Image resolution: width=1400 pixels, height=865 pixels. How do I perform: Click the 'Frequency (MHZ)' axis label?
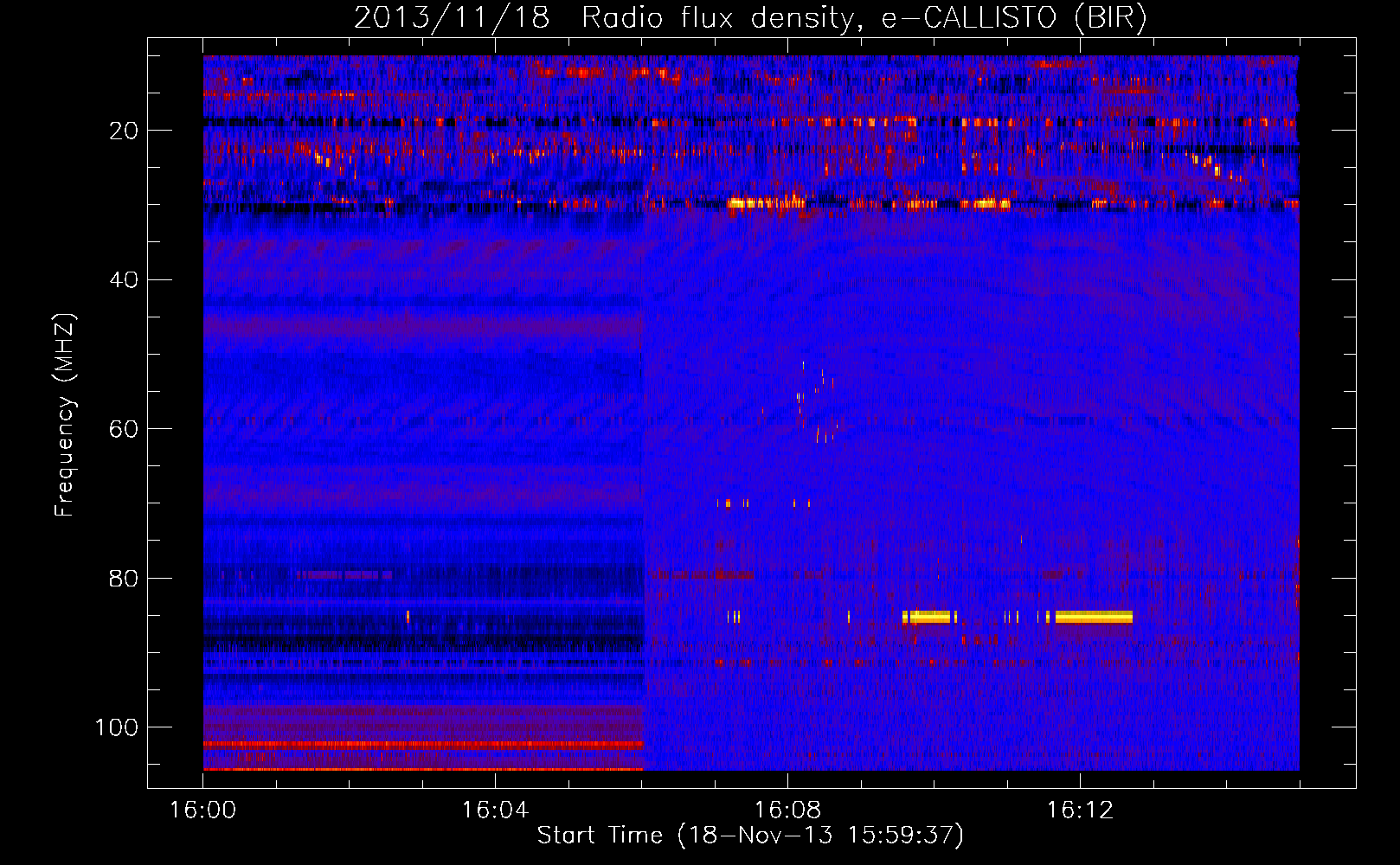(65, 415)
